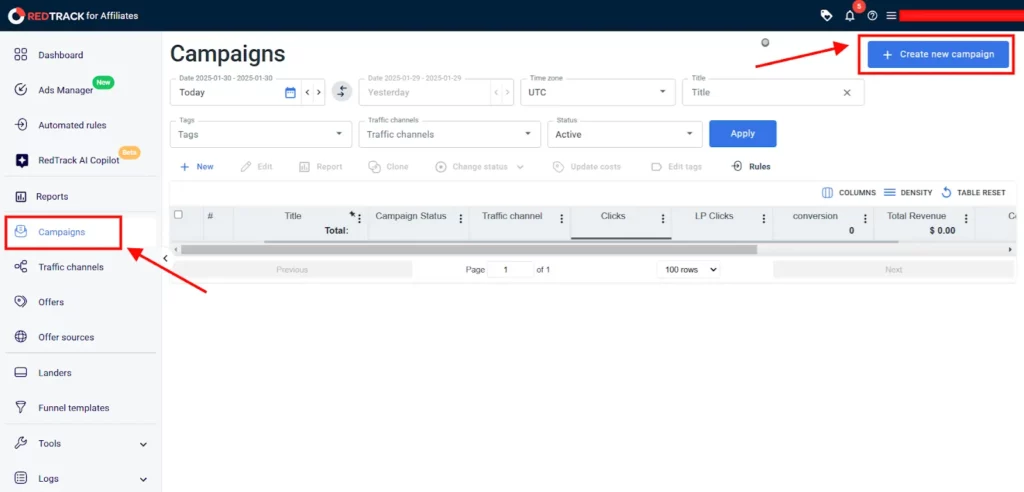
Task: Open column menu for LP Clicks
Action: point(764,219)
